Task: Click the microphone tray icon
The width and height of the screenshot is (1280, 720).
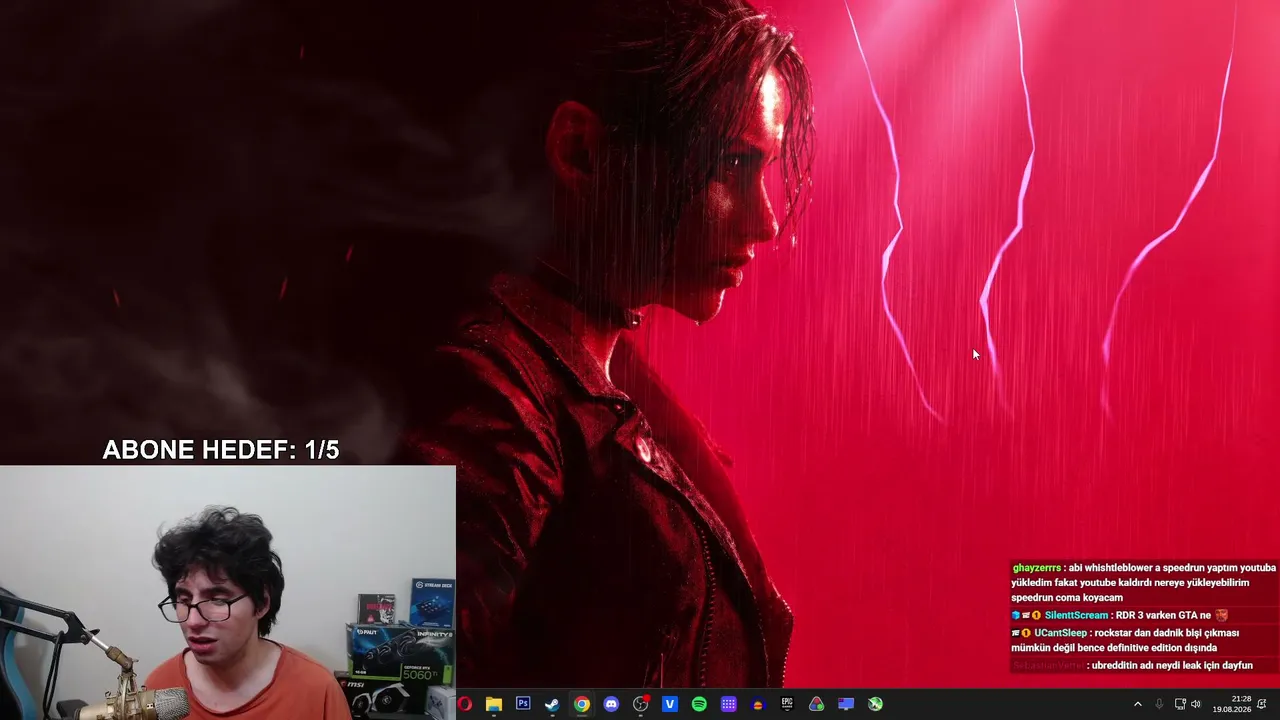Action: 1159,704
